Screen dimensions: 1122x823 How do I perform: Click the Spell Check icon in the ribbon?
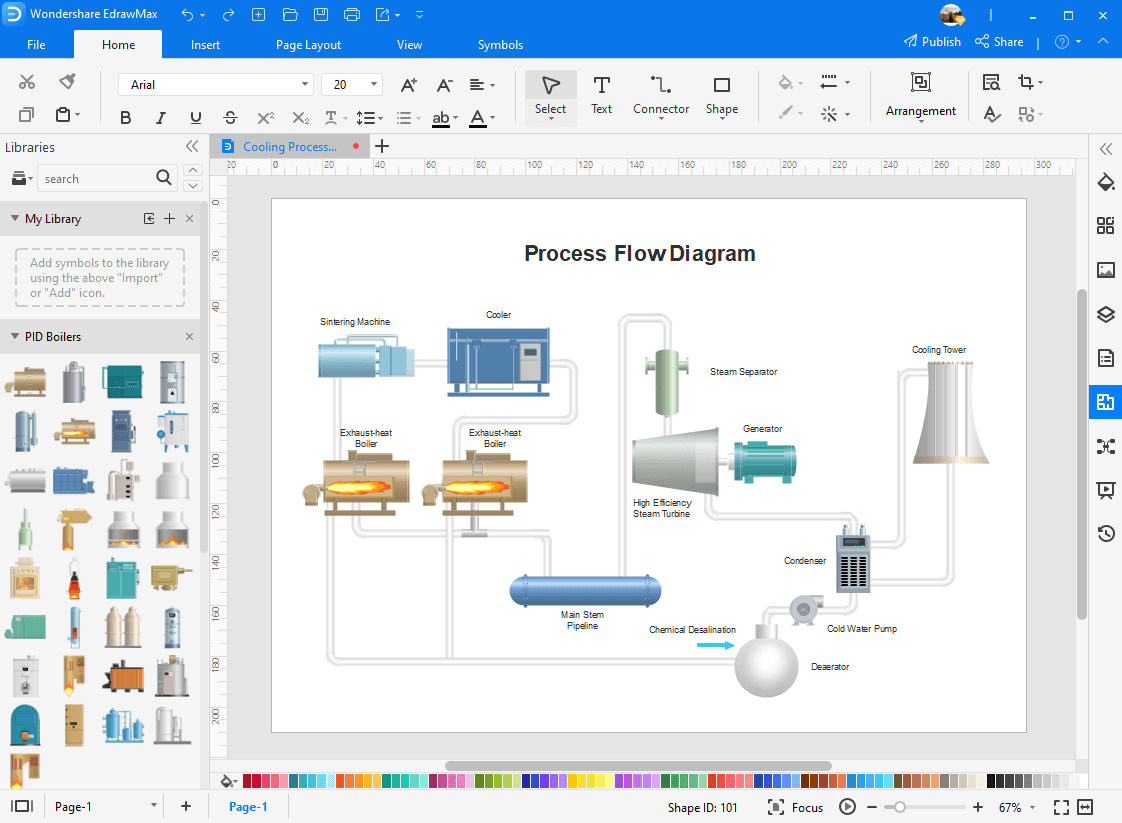point(991,114)
